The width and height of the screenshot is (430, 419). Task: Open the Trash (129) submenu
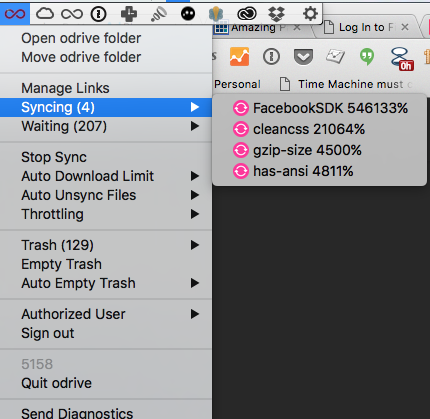106,245
